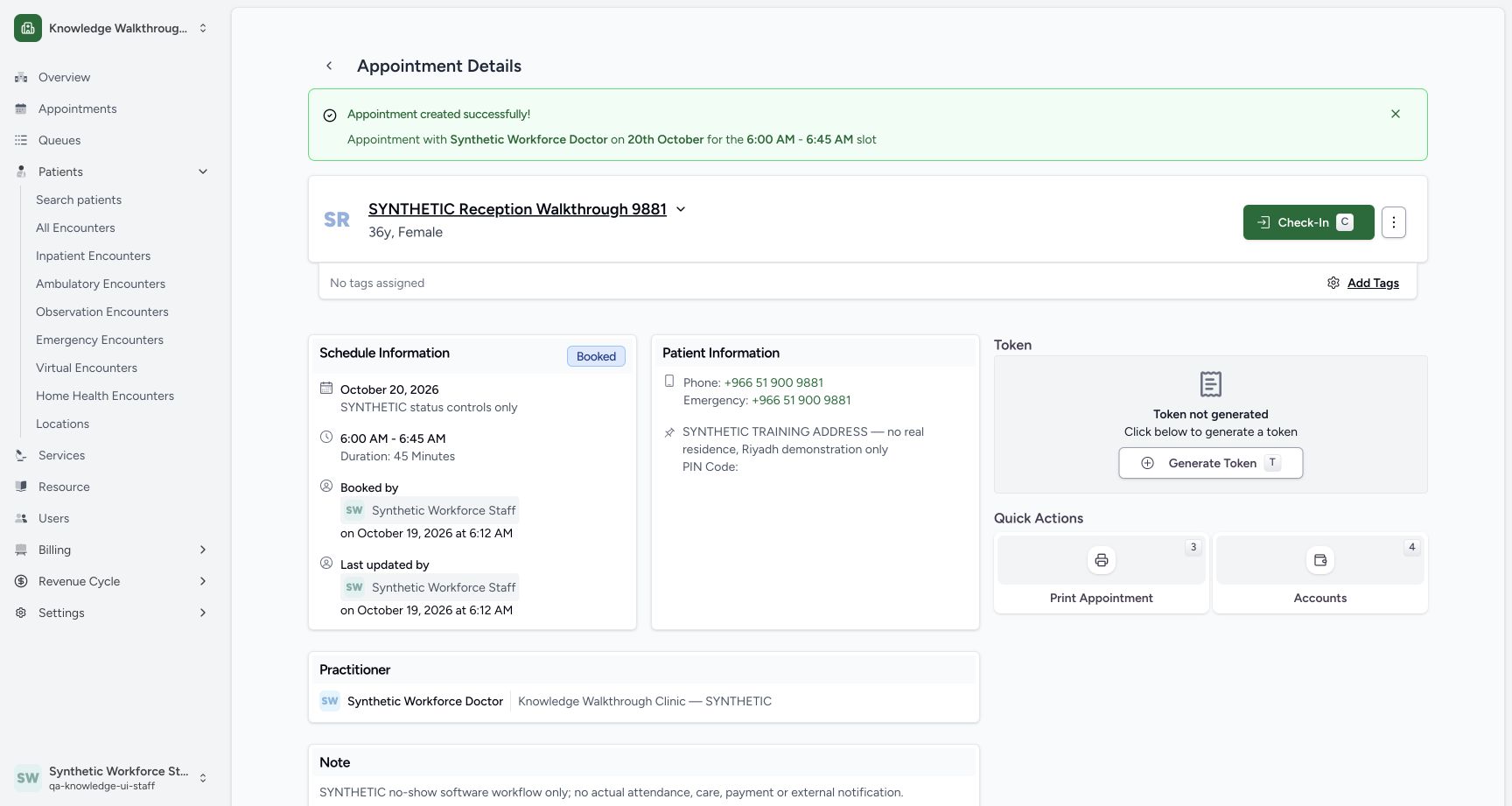
Task: Open Queues from the sidebar
Action: (59, 140)
